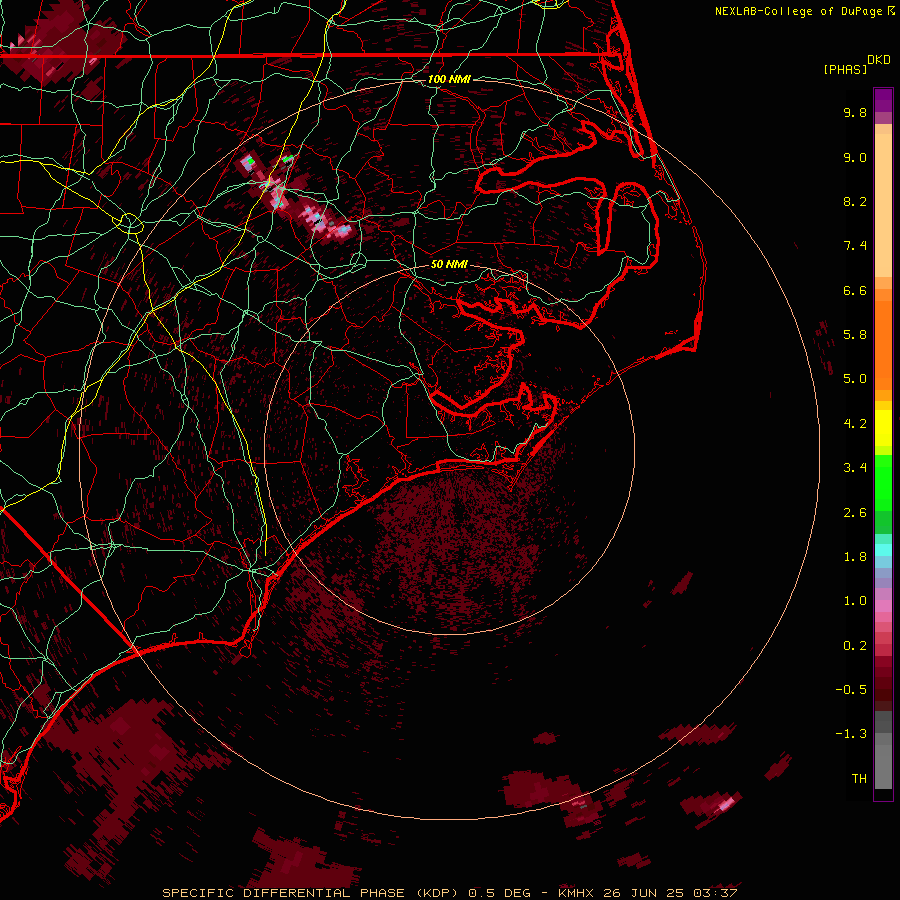
Task: Click the 50 NMI range ring label
Action: click(x=449, y=264)
